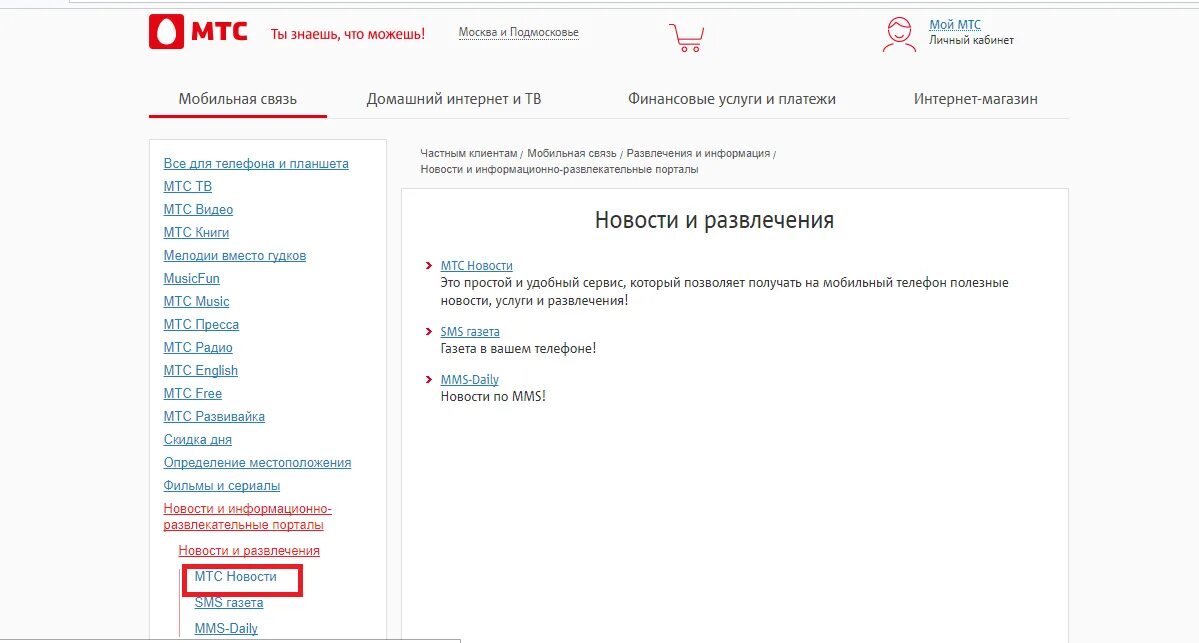Open Определение местоположения link
This screenshot has height=643, width=1199.
257,463
